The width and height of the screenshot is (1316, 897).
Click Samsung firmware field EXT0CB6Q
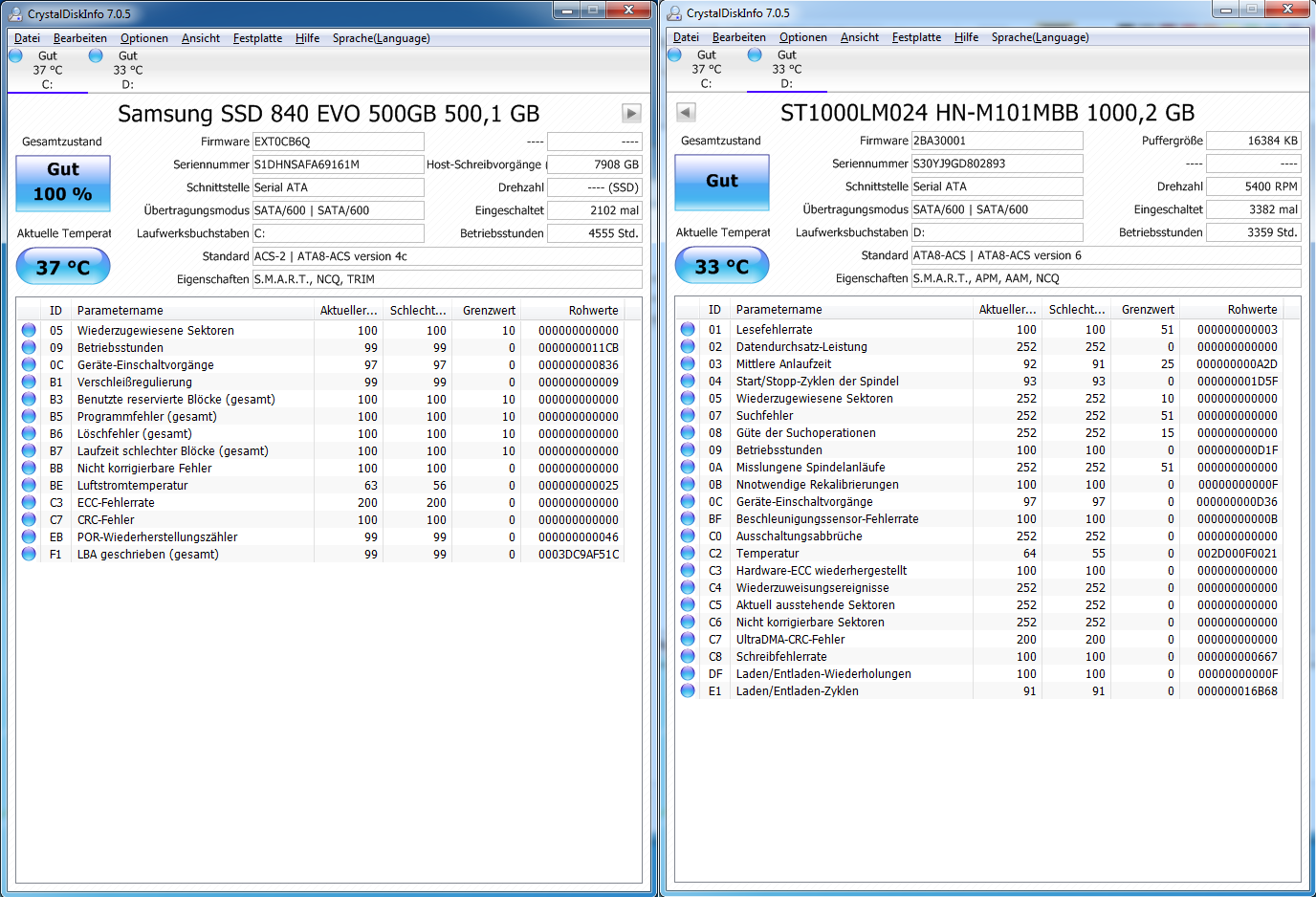pos(338,142)
